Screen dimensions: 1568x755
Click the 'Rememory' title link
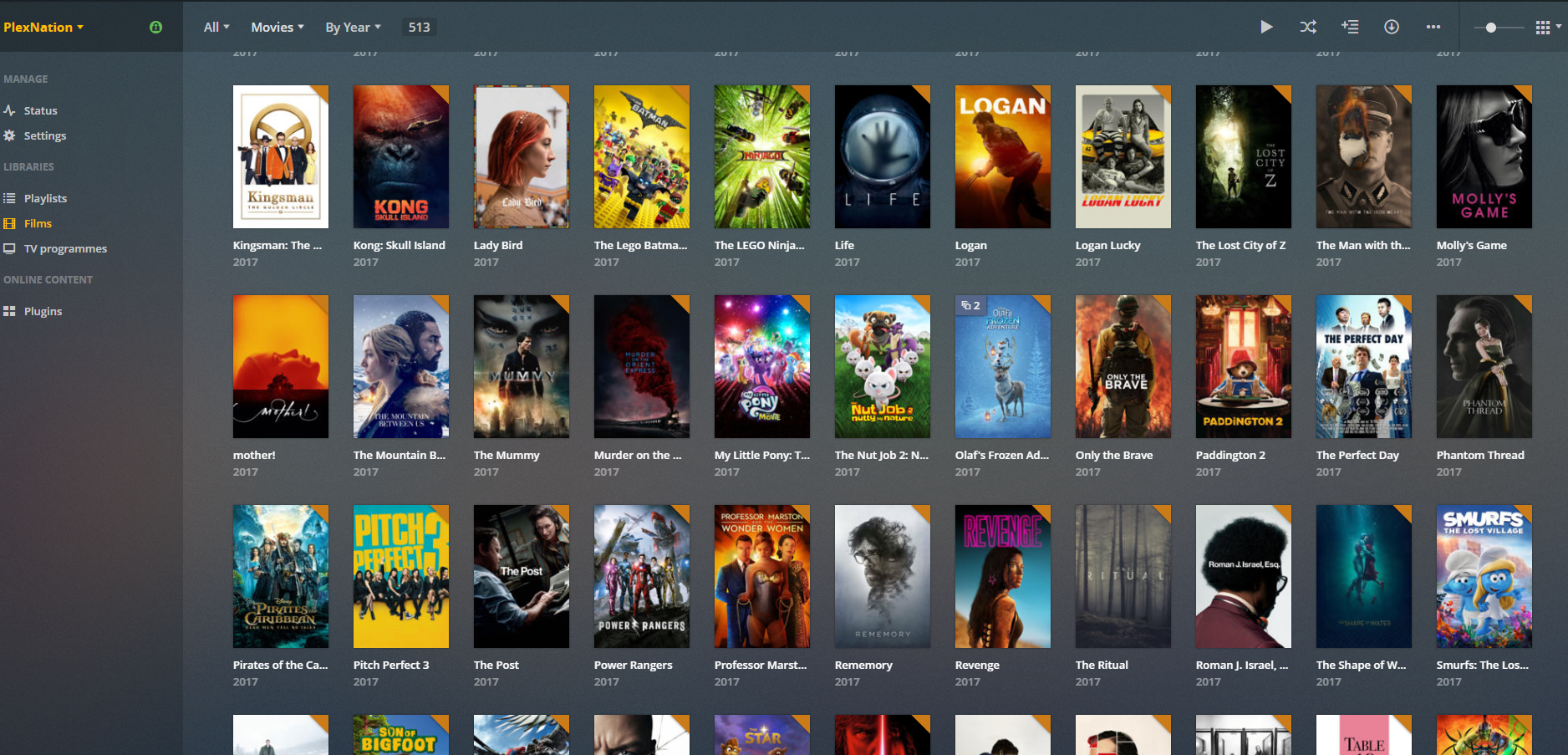pyautogui.click(x=863, y=665)
